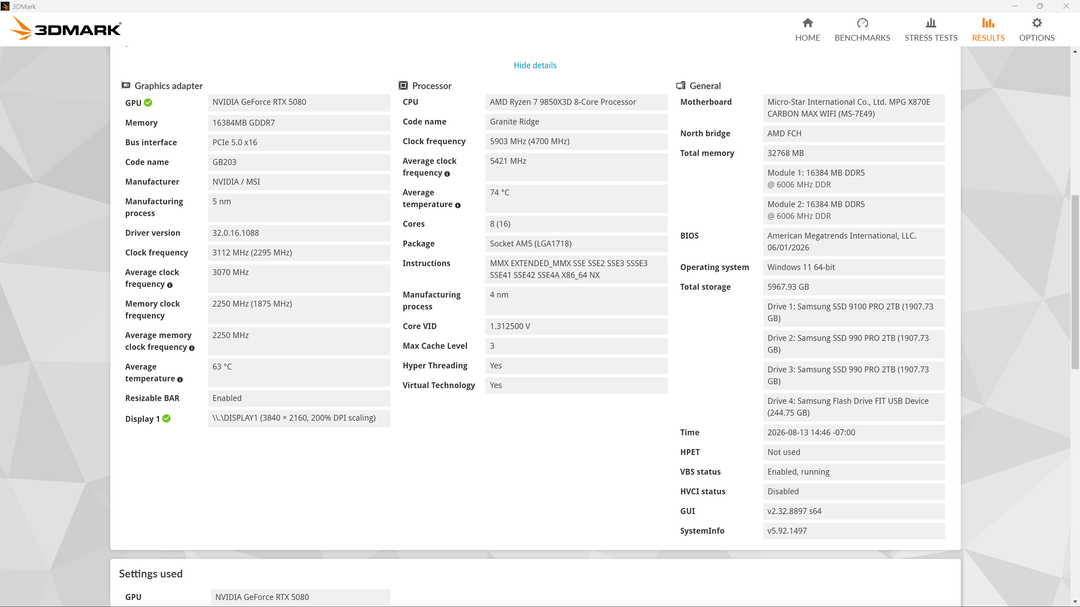Click driver version 32.0.16.1088
This screenshot has width=1080, height=607.
pos(299,233)
